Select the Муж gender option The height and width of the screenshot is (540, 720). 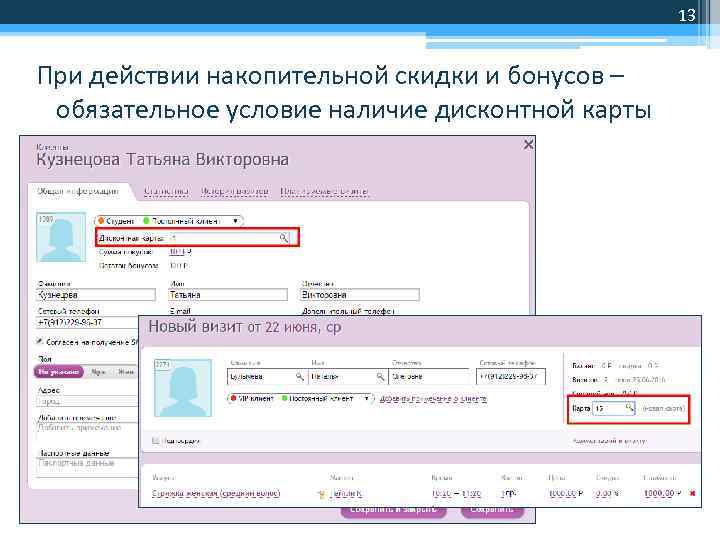click(x=98, y=372)
